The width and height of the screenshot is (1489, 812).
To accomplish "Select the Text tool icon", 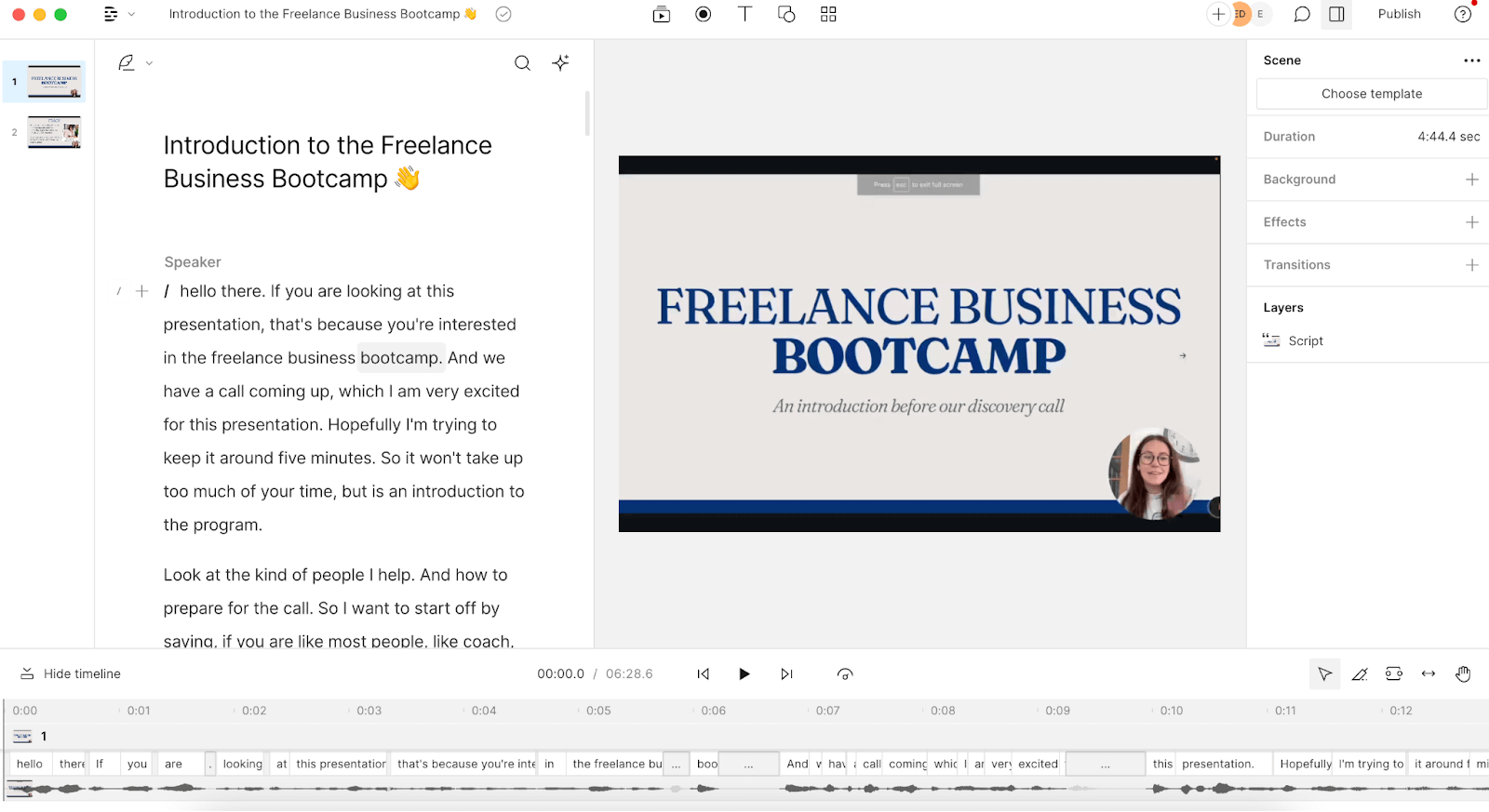I will coord(744,14).
